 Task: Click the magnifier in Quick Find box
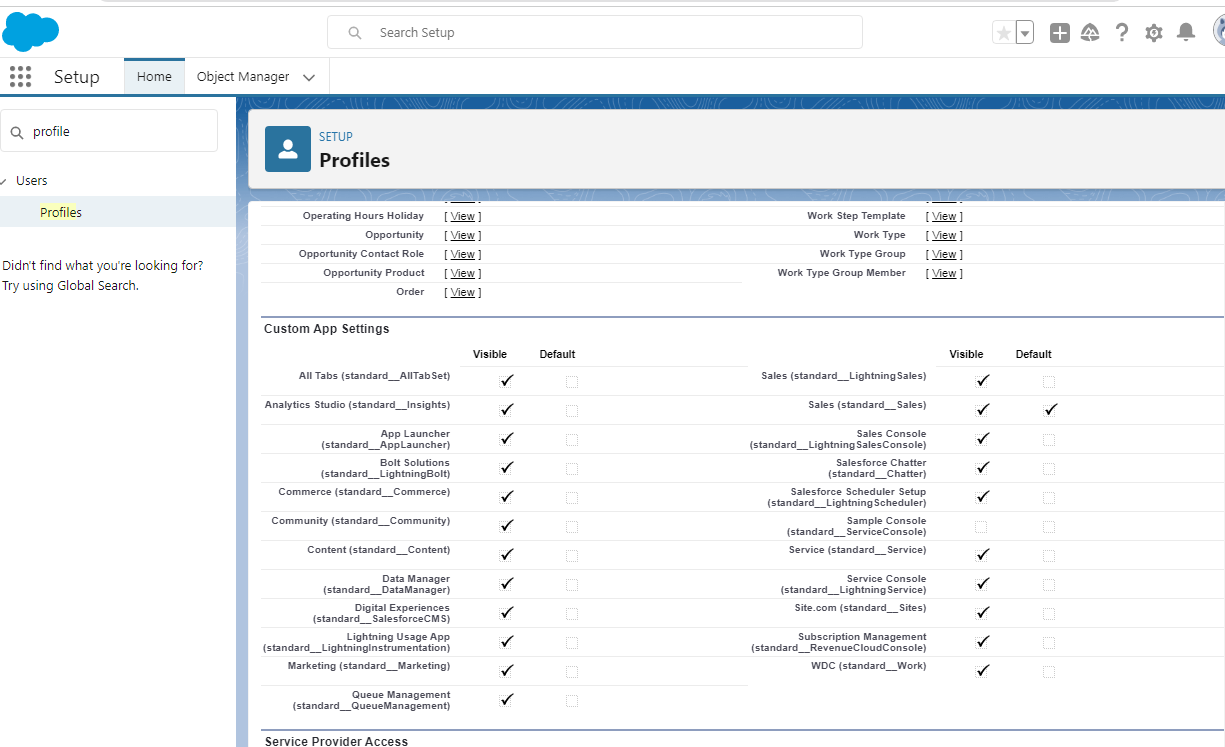17,132
